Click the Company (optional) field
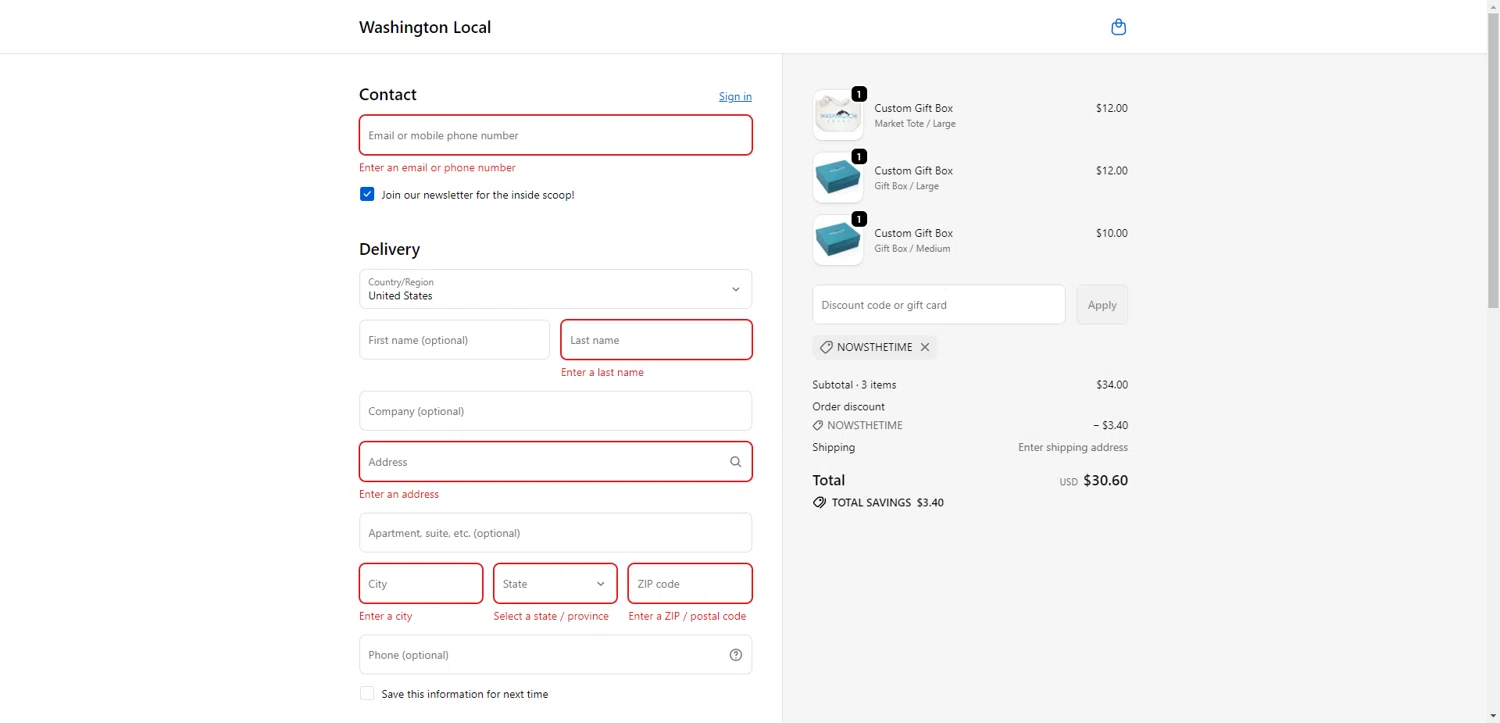The width and height of the screenshot is (1500, 723). click(x=555, y=411)
